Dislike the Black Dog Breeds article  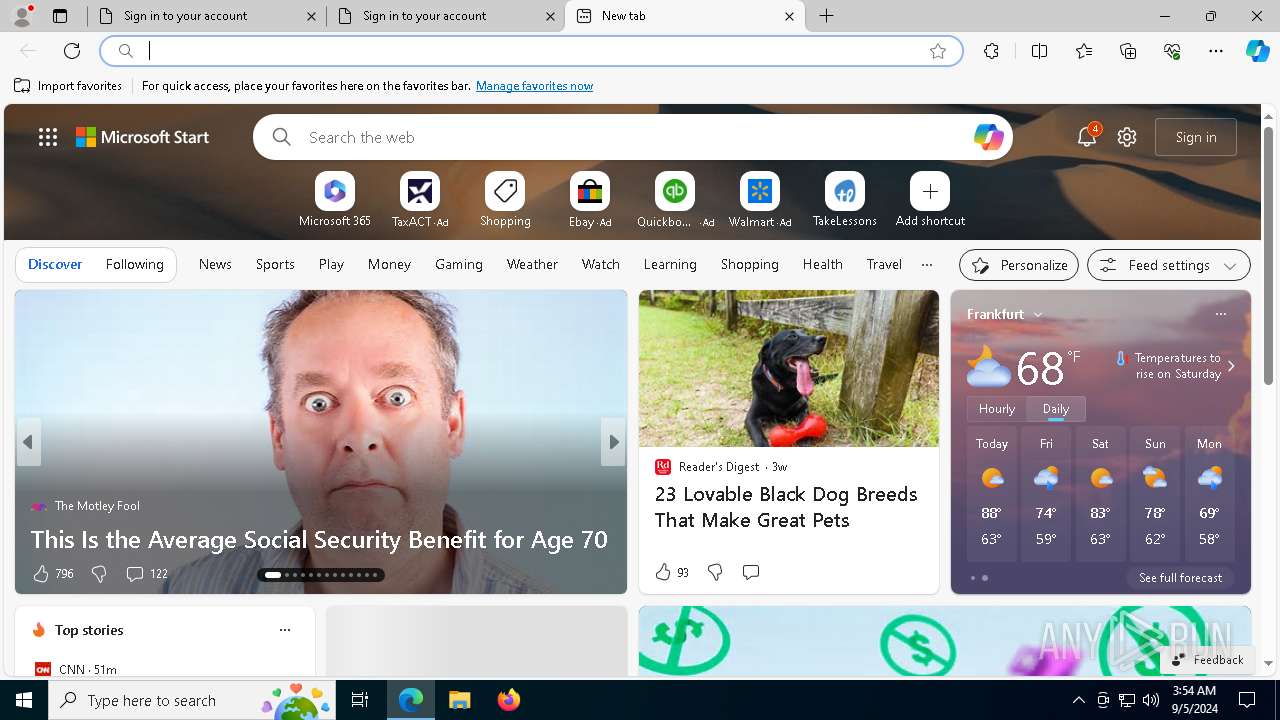pos(715,572)
